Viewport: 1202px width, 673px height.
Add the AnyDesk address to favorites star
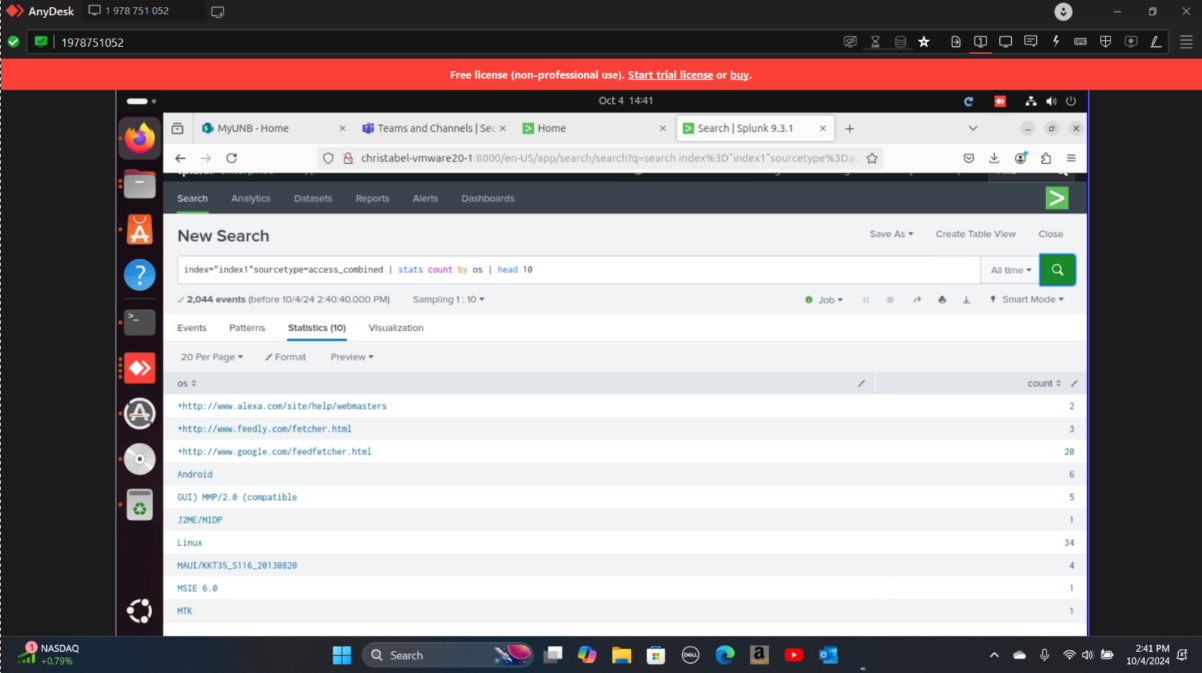[x=924, y=42]
